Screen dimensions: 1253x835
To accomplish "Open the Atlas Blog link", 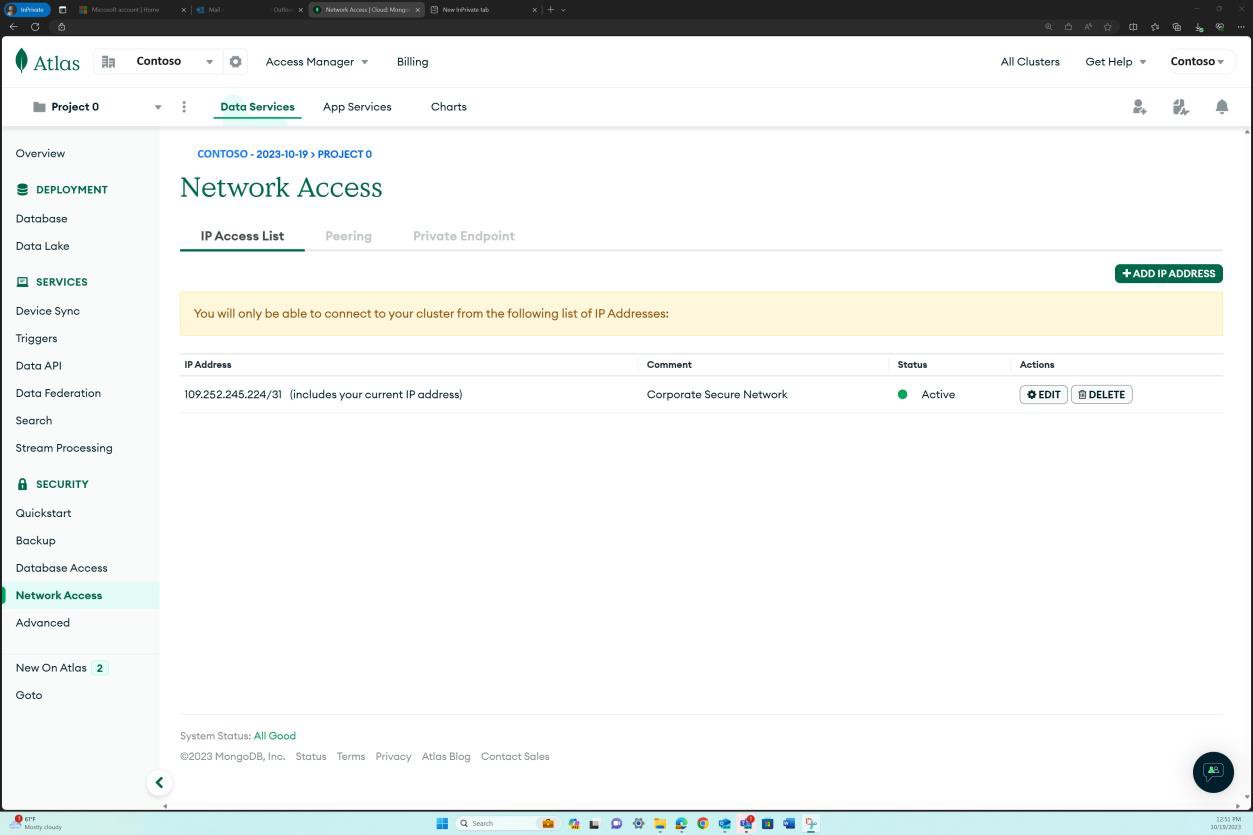I will click(445, 756).
